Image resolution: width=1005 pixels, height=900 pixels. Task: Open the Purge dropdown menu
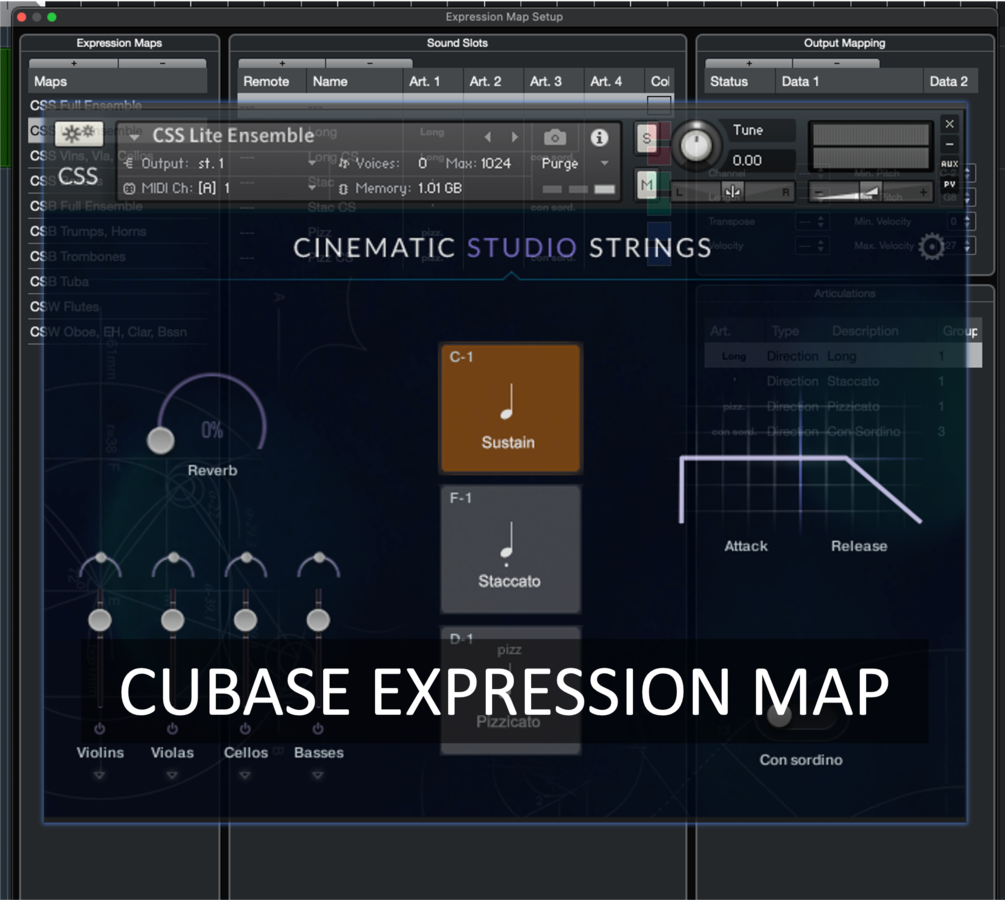coord(602,163)
